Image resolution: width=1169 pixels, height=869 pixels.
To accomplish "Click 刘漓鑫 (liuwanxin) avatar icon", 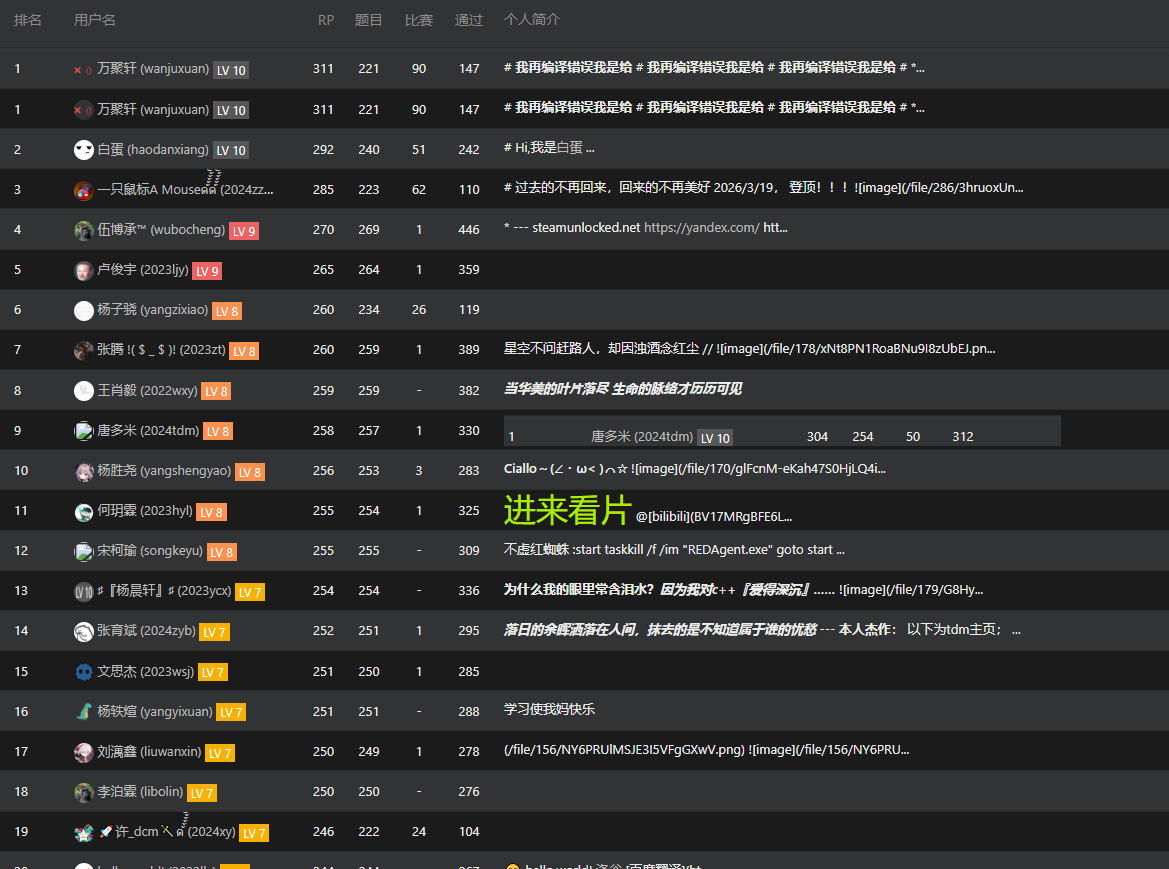I will click(84, 752).
